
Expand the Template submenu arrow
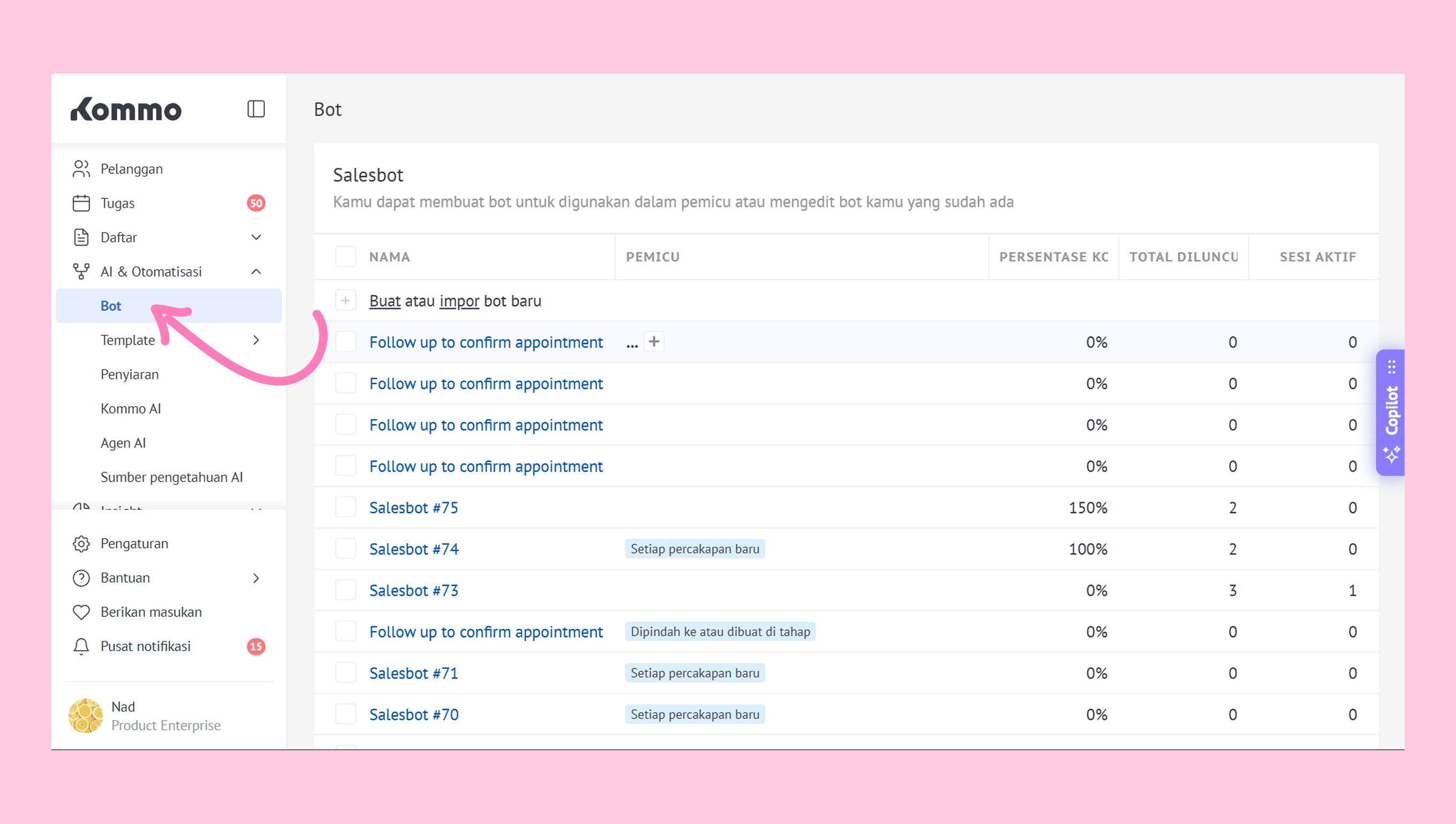[x=256, y=340]
